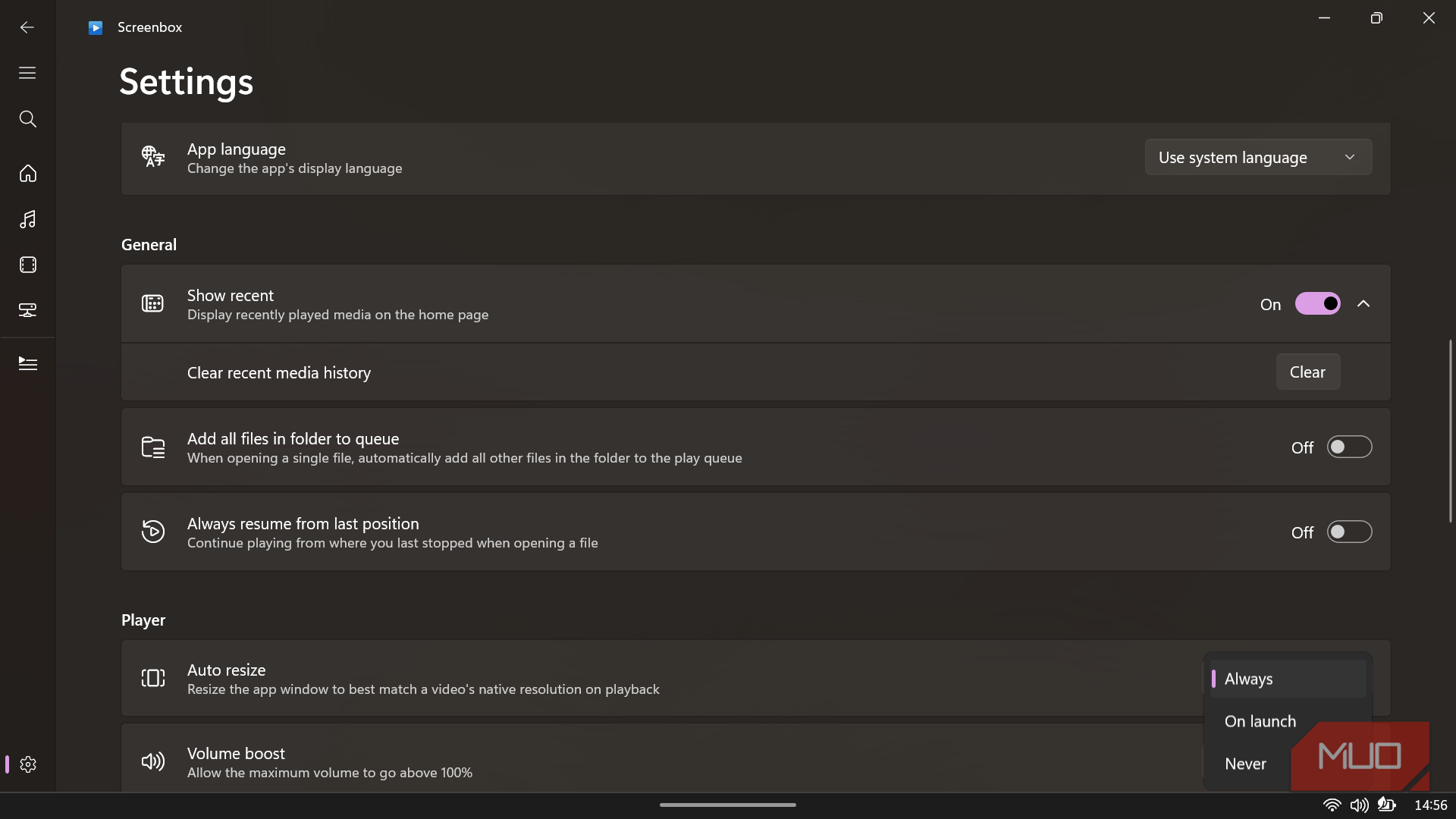Select On launch option

click(1288, 721)
